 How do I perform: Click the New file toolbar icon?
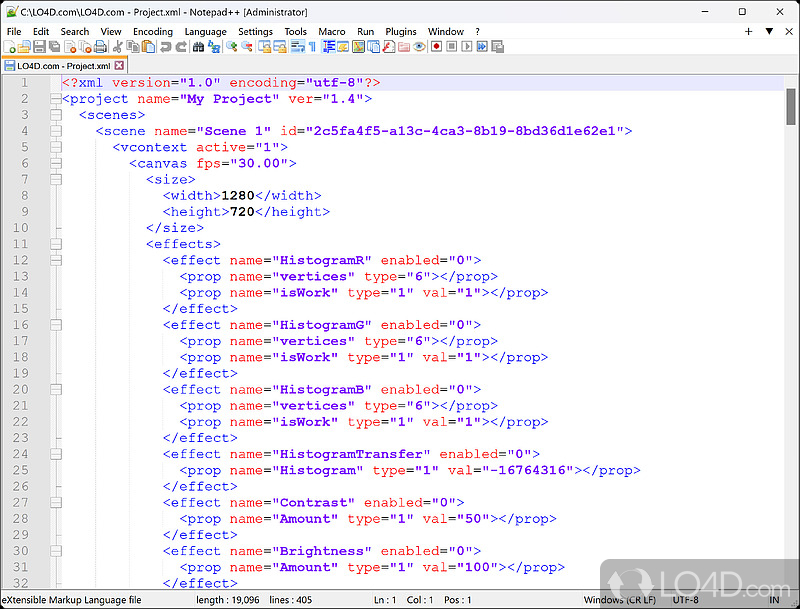point(10,47)
